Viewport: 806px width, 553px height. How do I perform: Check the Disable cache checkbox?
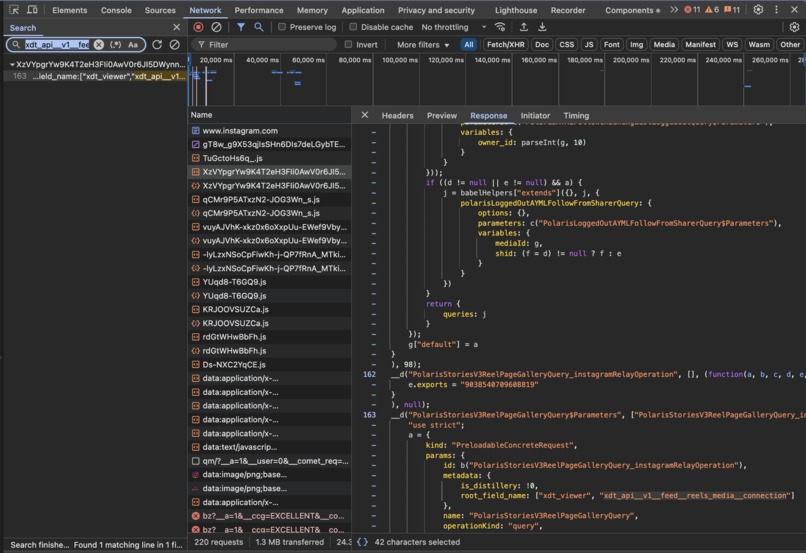coord(353,28)
